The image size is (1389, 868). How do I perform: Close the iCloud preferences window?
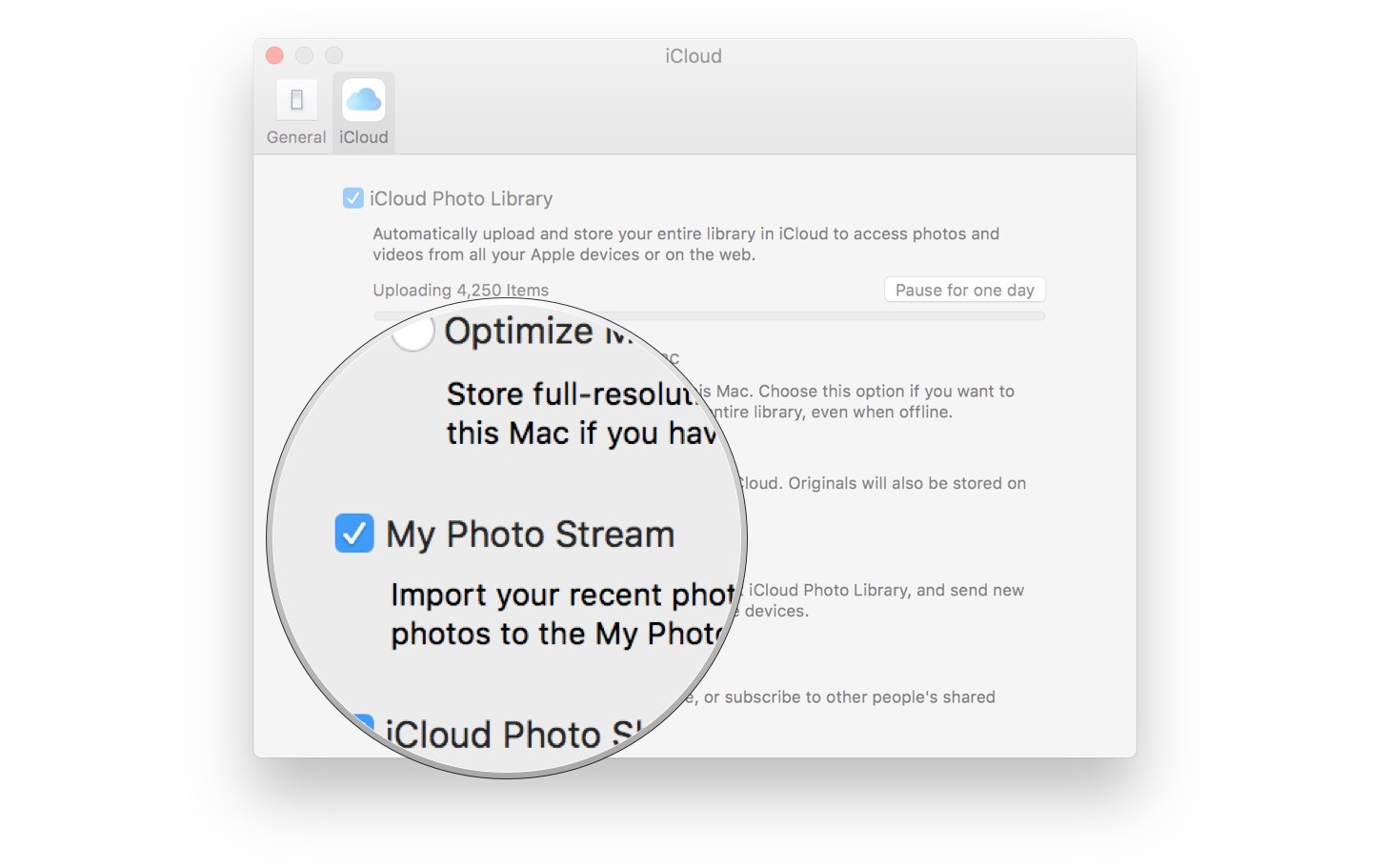coord(274,55)
